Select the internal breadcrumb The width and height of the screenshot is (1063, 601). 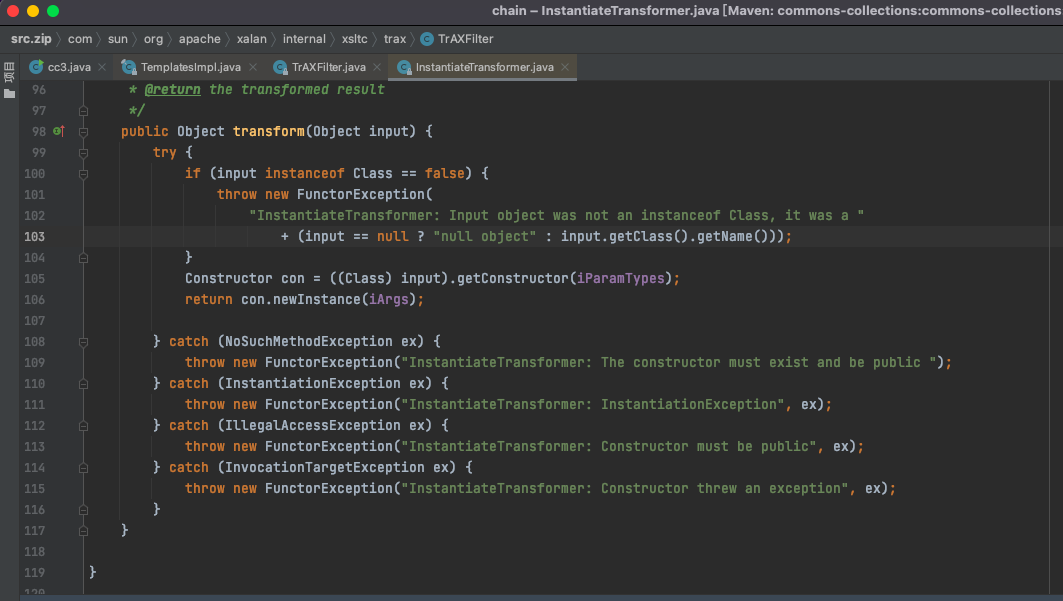coord(304,39)
